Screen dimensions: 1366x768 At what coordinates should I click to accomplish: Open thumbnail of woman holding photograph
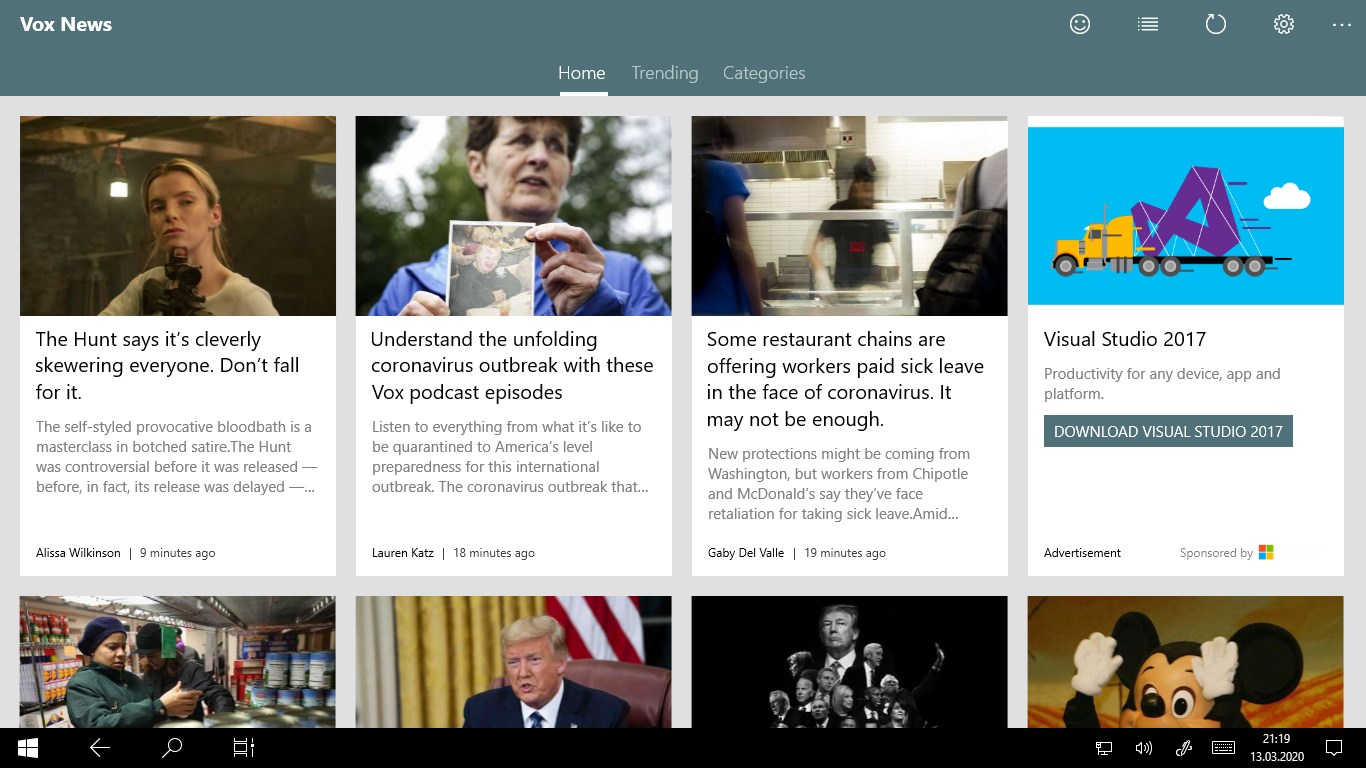coord(514,216)
